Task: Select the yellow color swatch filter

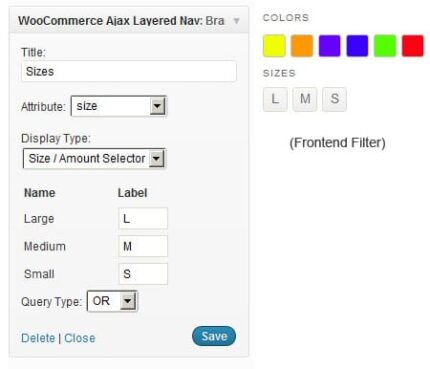Action: click(x=274, y=46)
